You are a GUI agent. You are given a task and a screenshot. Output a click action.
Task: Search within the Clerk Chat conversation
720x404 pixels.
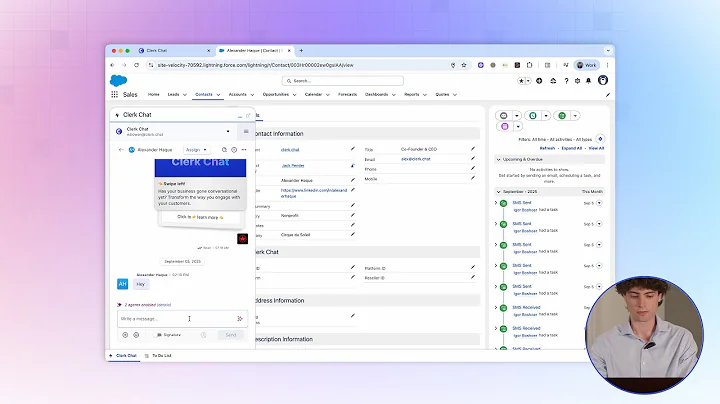click(224, 150)
